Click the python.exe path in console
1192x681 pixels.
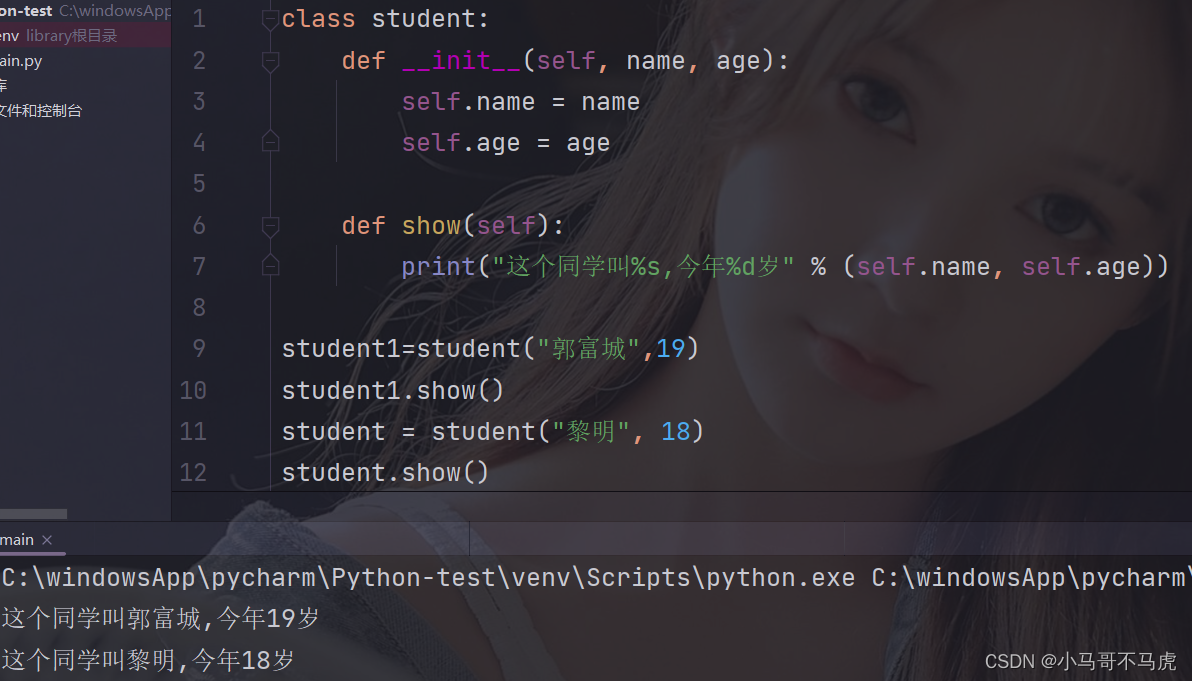(429, 578)
